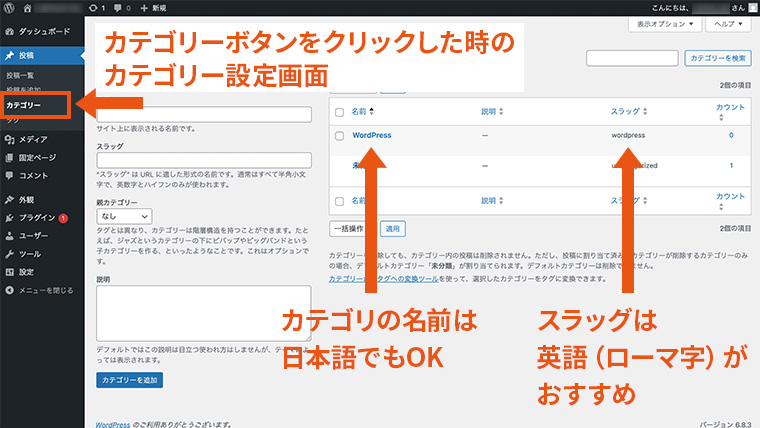Open bottom 一括操作 bulk action dropdown

tap(352, 229)
